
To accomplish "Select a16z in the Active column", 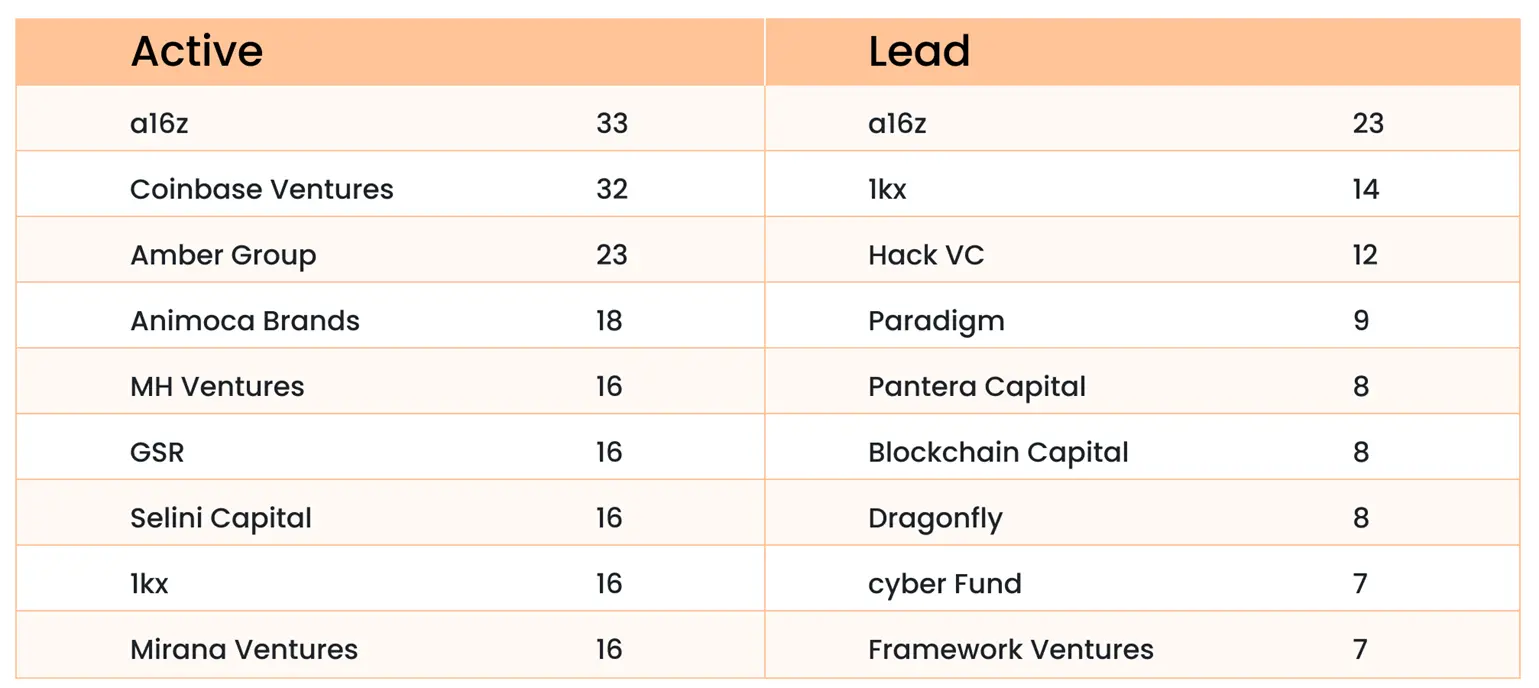I will point(159,123).
